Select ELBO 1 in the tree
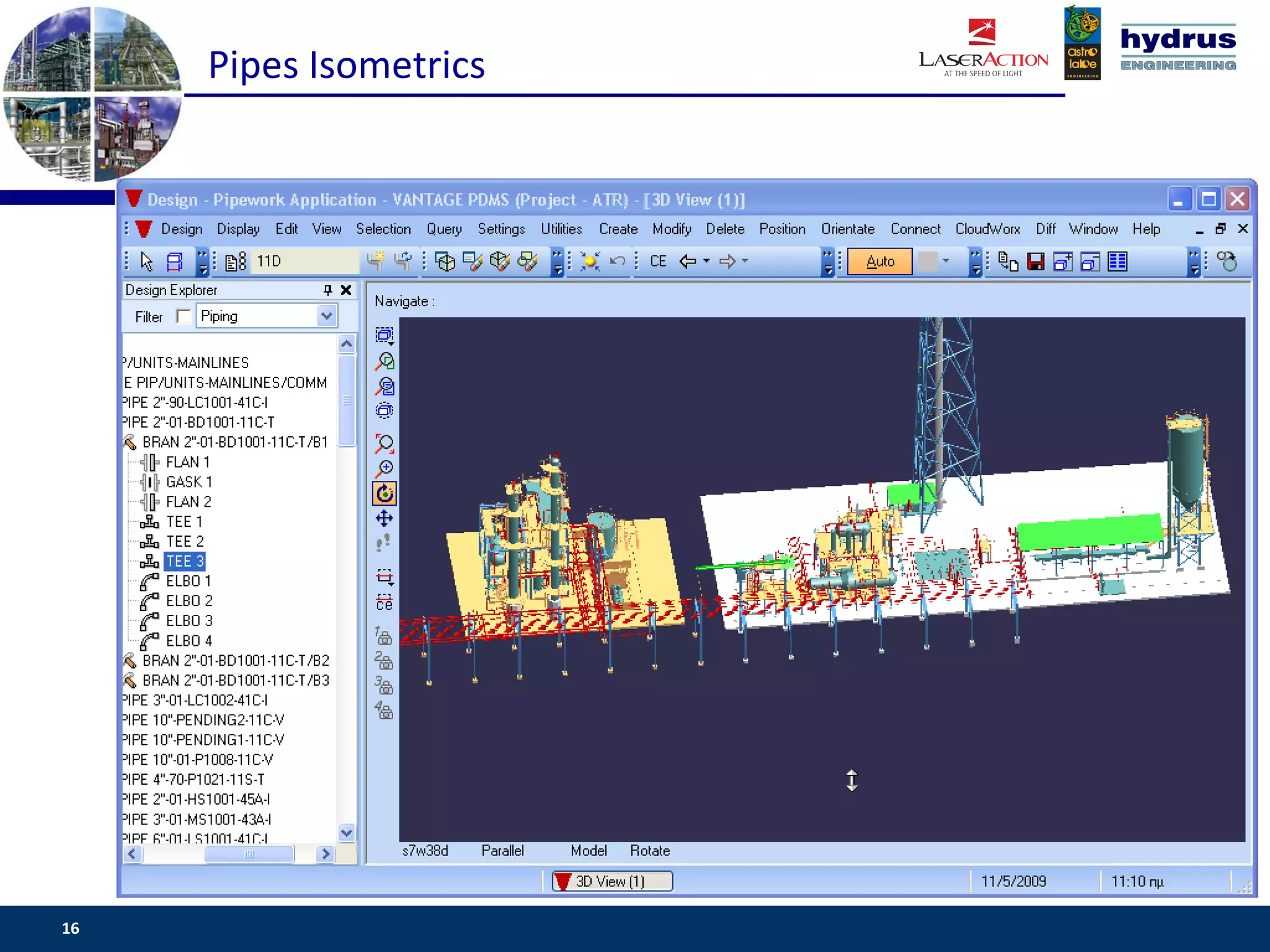The height and width of the screenshot is (952, 1270). click(189, 581)
